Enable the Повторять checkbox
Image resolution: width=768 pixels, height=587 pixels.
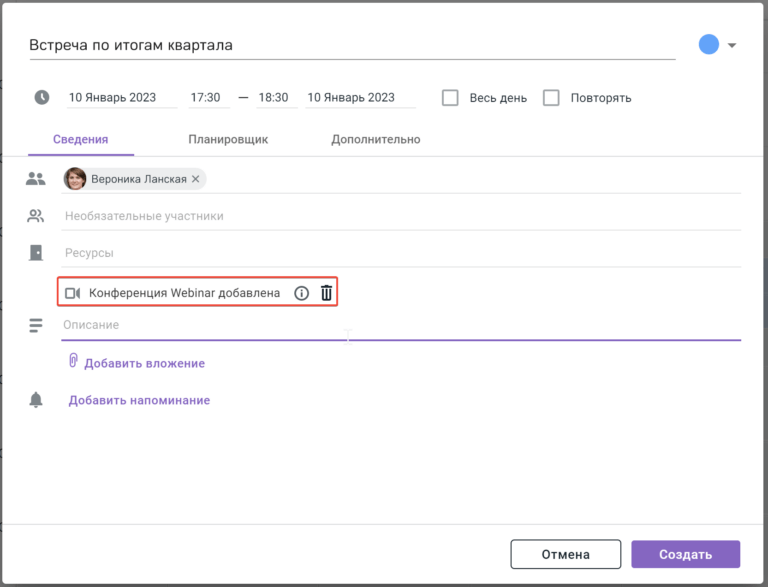[x=551, y=98]
